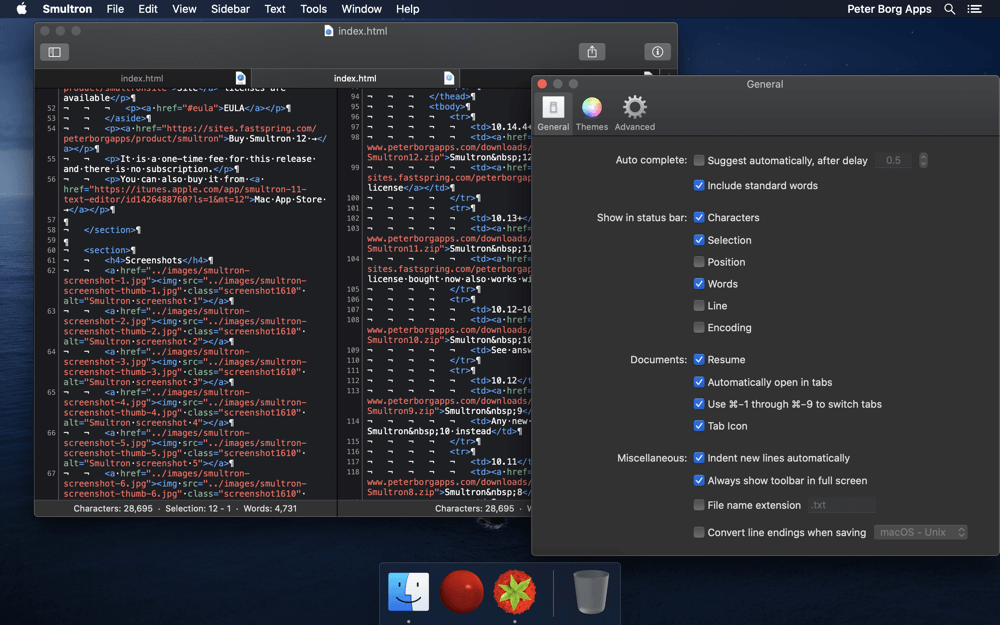Click Peter Borg Apps in menu bar
This screenshot has width=1000, height=625.
889,9
